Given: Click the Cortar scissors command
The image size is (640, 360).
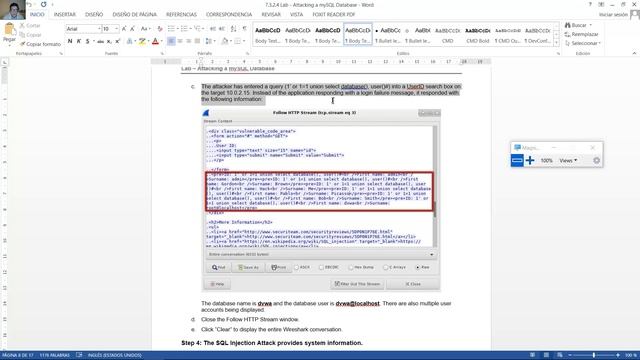Looking at the screenshot, I should 30,25.
